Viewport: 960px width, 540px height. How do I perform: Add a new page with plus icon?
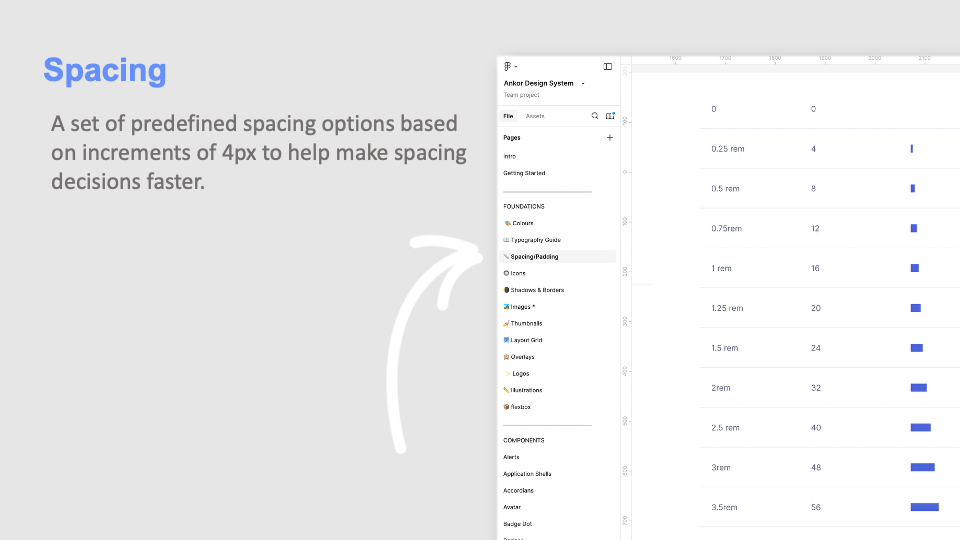pyautogui.click(x=610, y=138)
